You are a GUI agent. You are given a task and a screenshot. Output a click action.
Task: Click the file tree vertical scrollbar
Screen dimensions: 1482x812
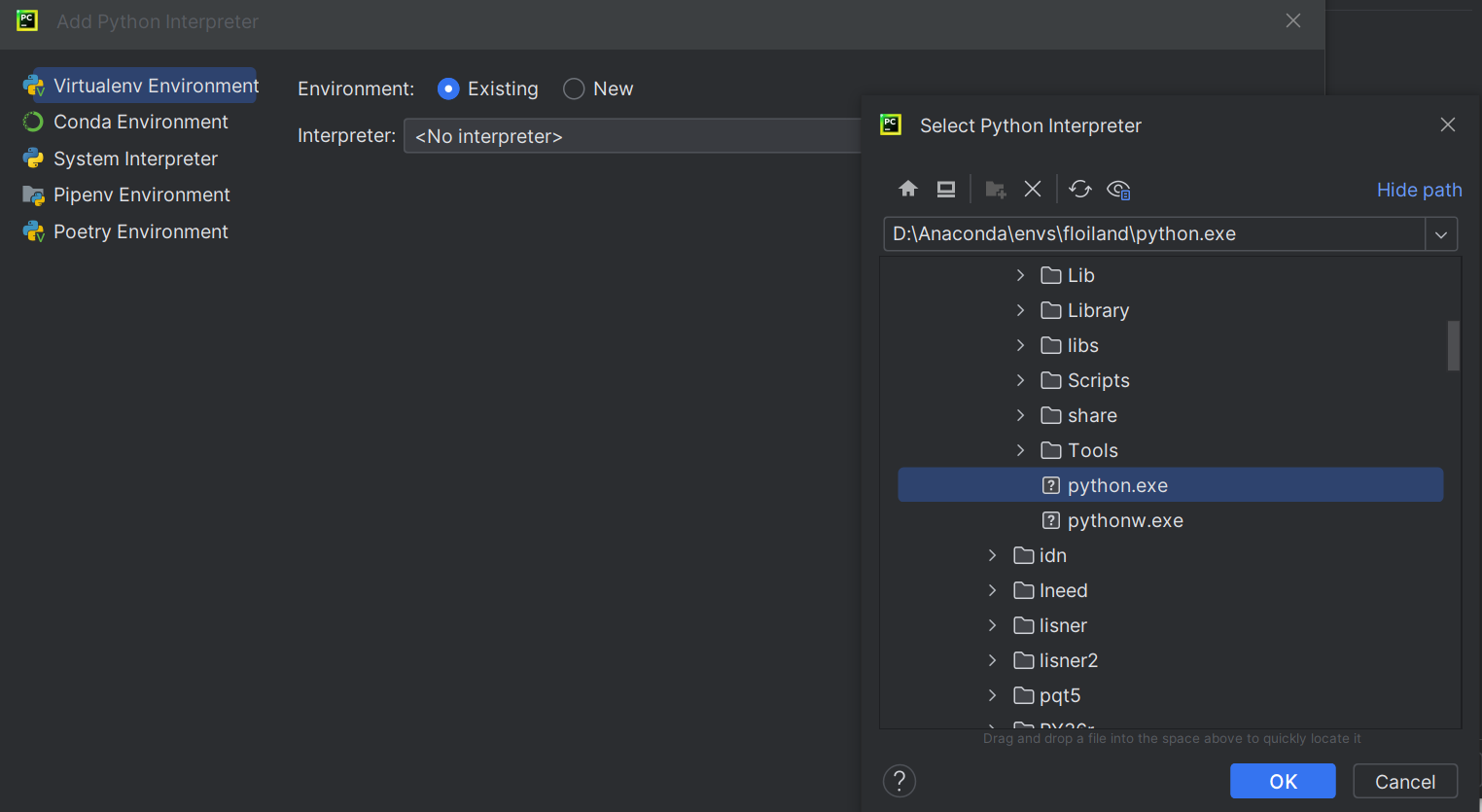click(1453, 346)
